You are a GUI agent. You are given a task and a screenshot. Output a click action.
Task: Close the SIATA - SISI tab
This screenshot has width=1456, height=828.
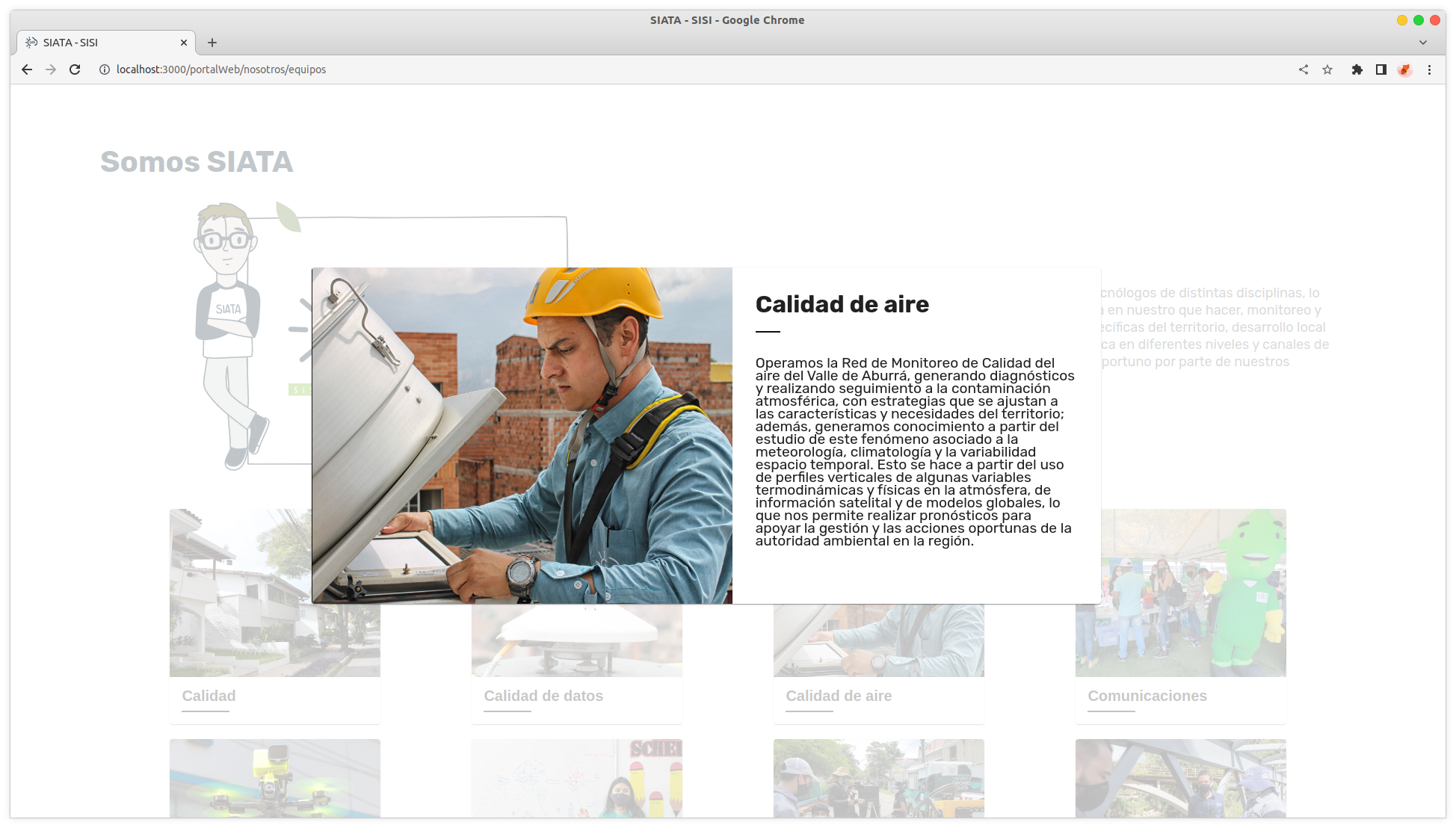click(x=184, y=43)
